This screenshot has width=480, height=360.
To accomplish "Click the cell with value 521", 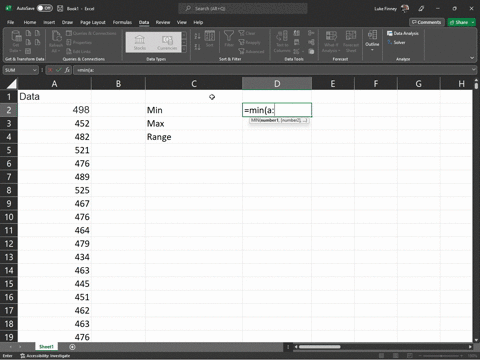I will point(55,150).
